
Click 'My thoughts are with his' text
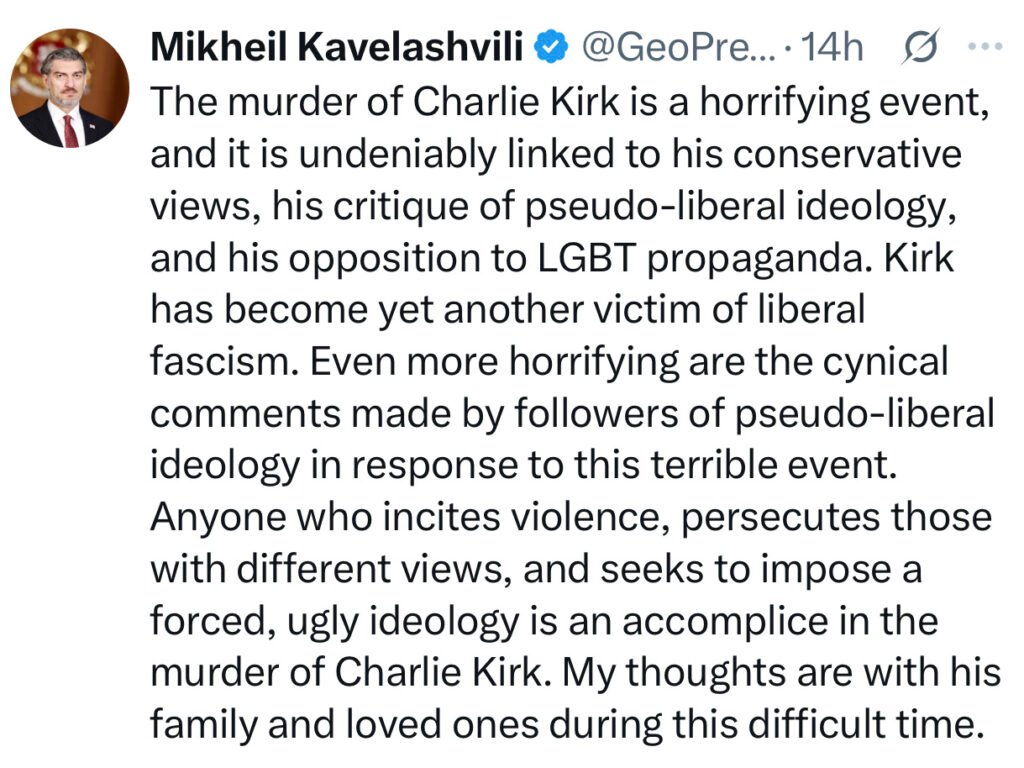[781, 672]
